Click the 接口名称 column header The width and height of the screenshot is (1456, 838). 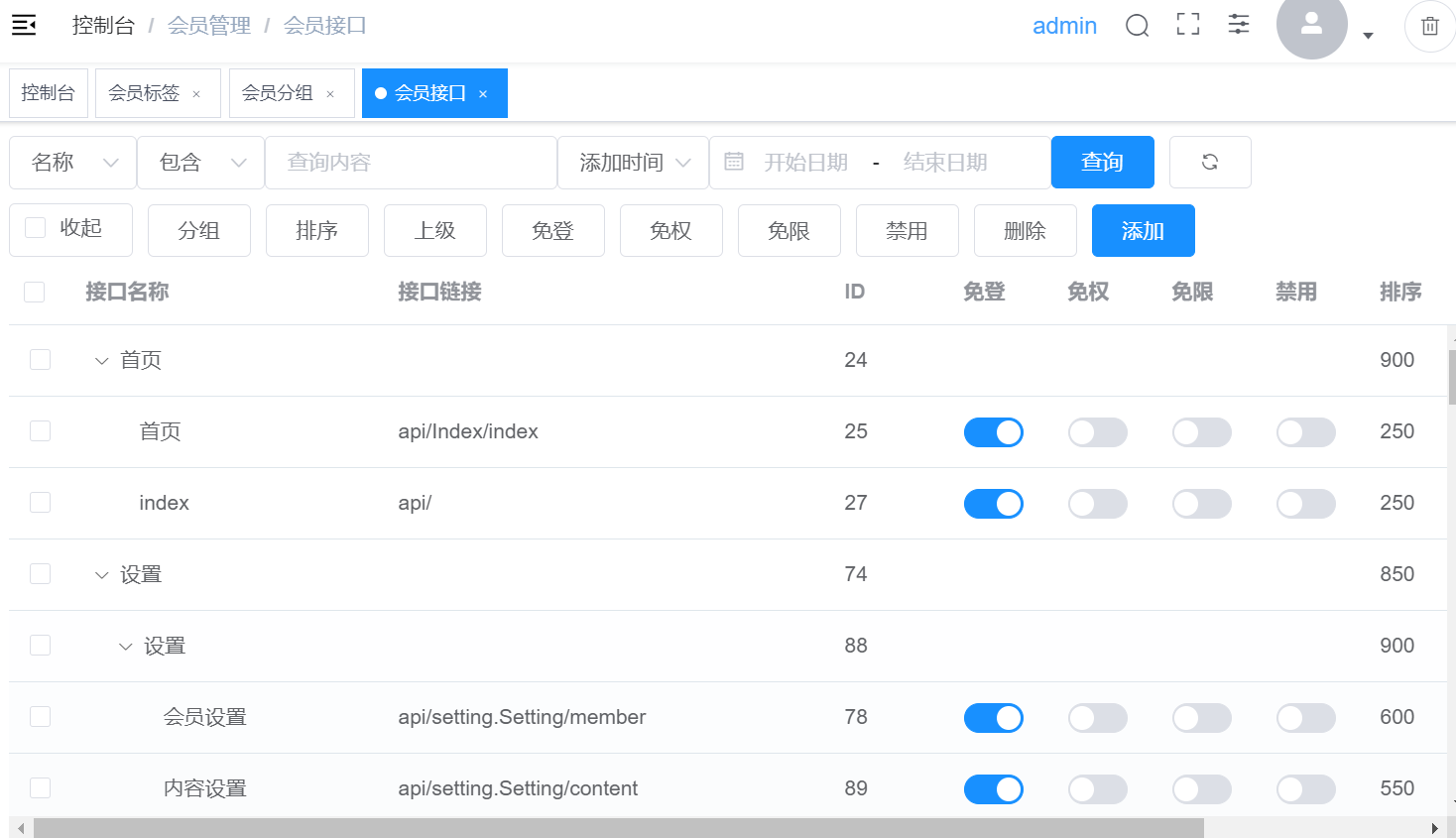(x=127, y=292)
